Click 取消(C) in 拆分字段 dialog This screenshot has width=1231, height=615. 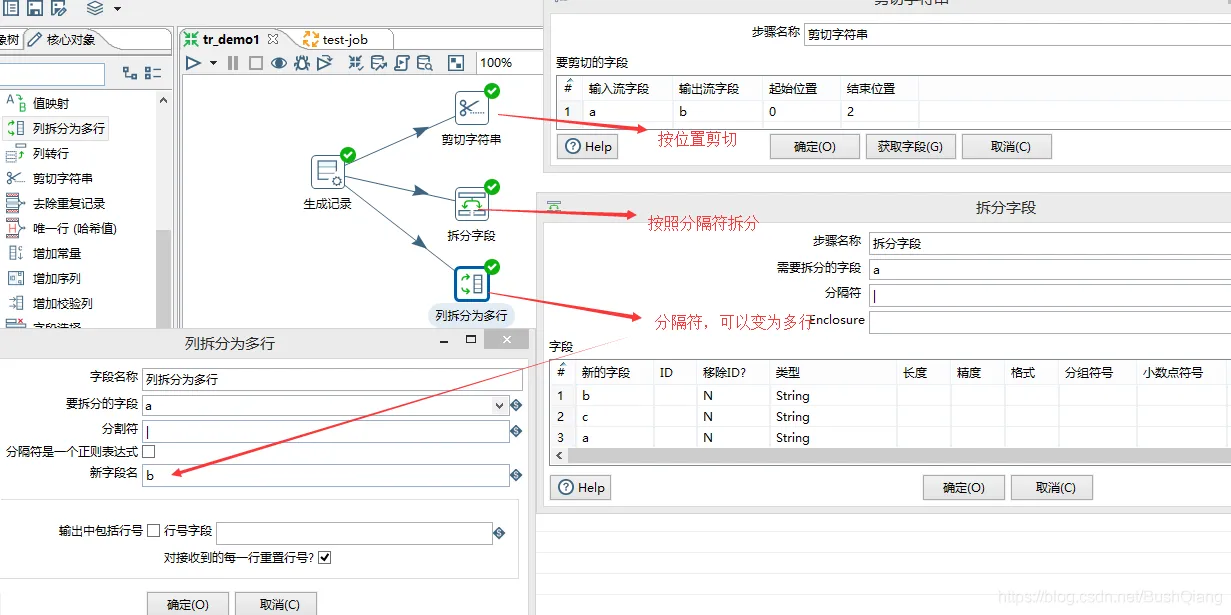[1052, 487]
